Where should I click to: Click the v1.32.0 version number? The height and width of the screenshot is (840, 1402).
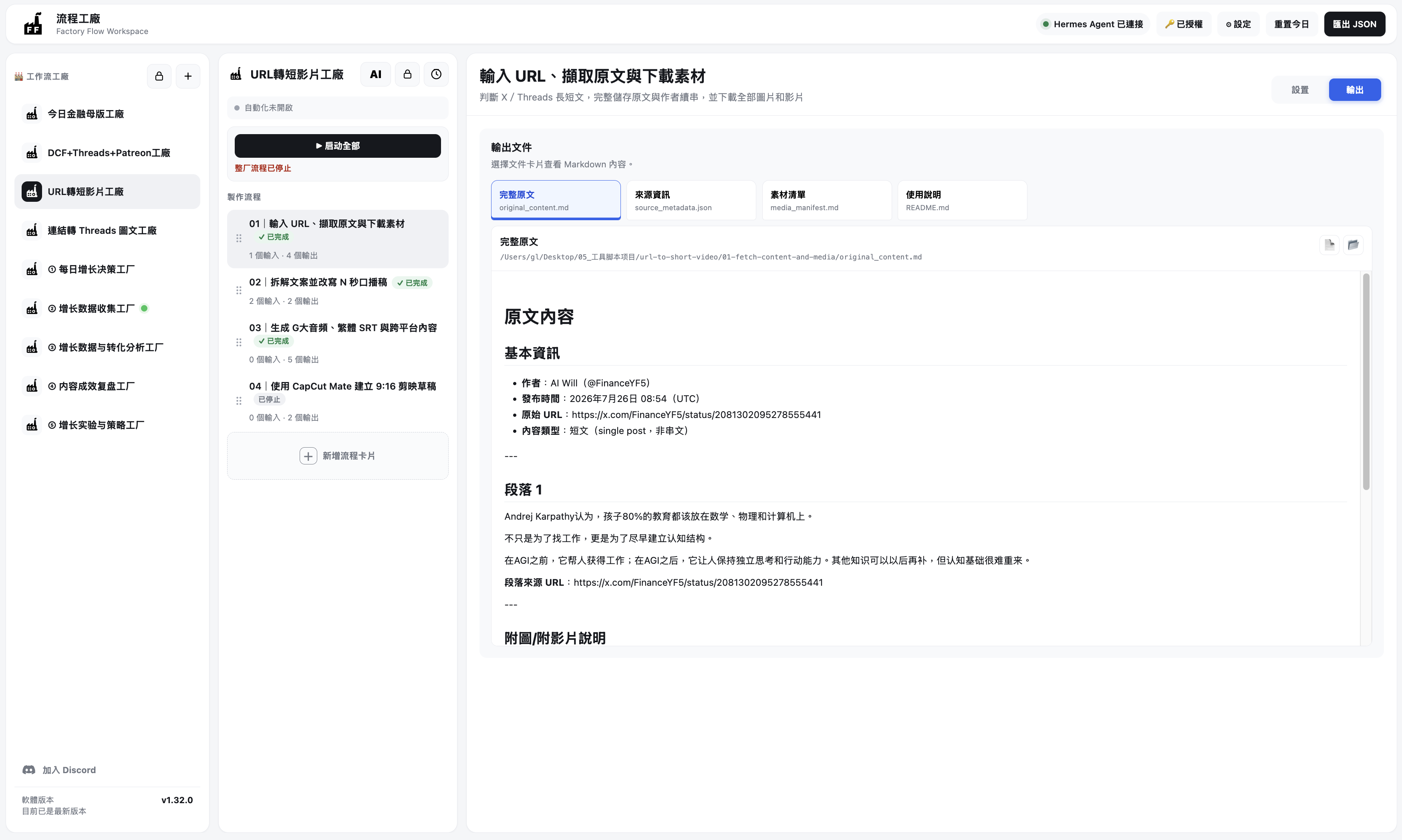[177, 800]
